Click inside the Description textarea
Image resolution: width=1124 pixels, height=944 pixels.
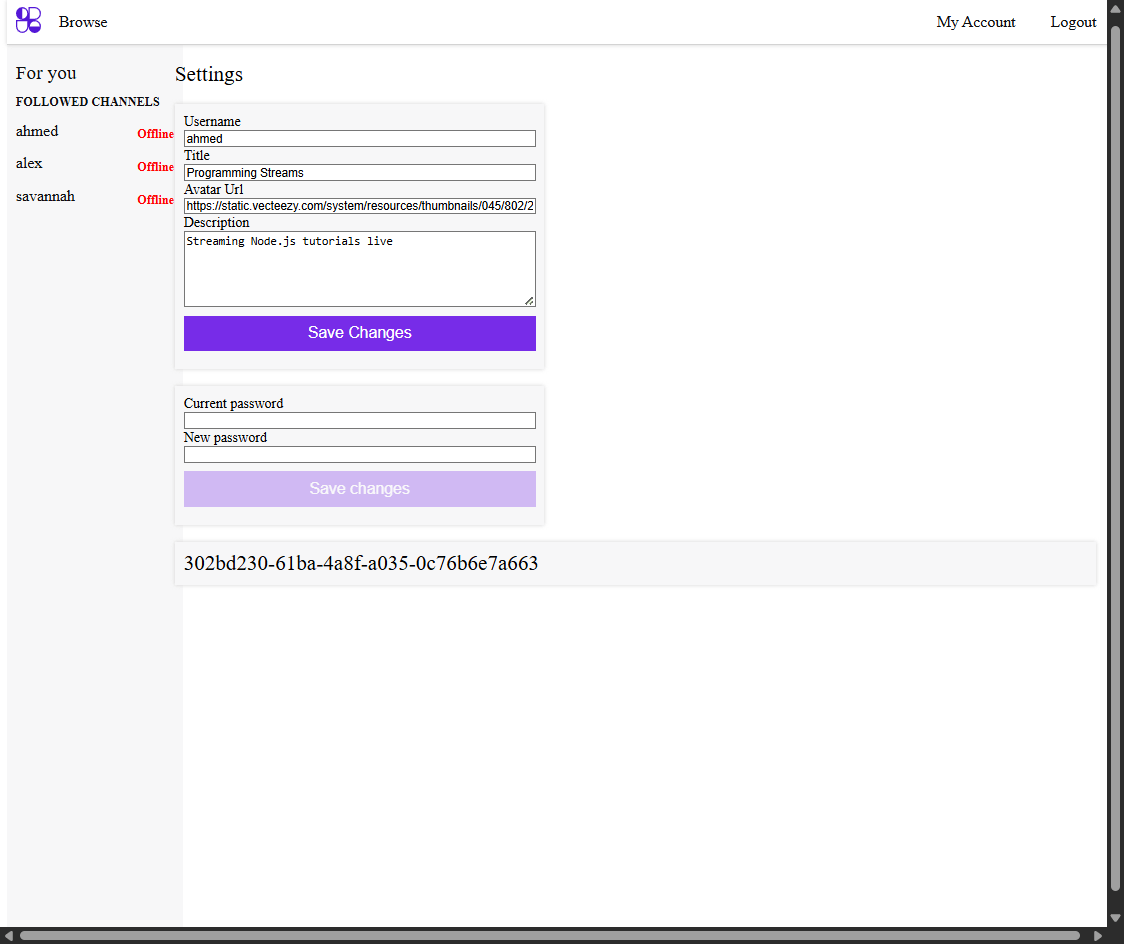click(359, 268)
